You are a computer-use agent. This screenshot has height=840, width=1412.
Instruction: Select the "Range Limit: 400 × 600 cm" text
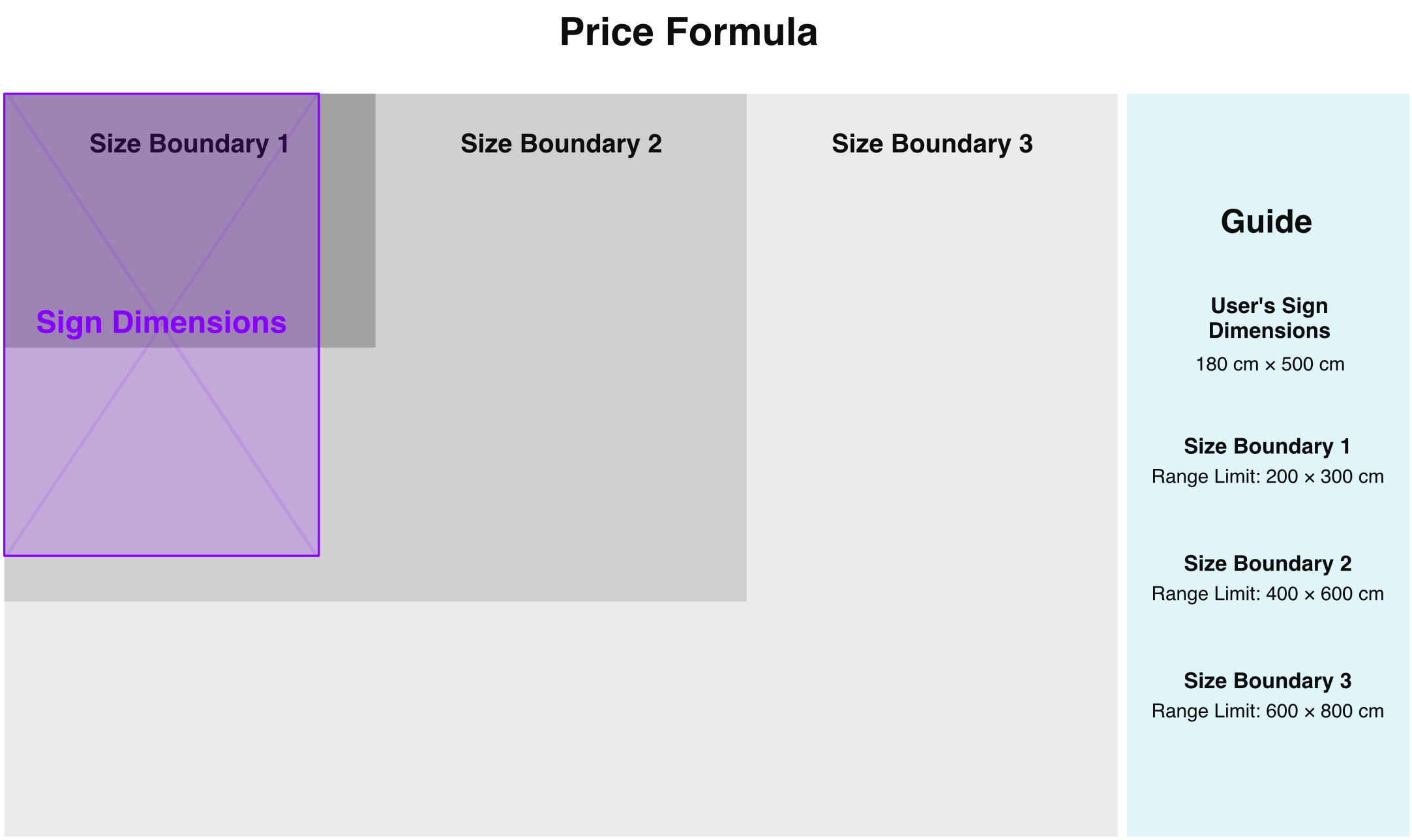(1267, 594)
